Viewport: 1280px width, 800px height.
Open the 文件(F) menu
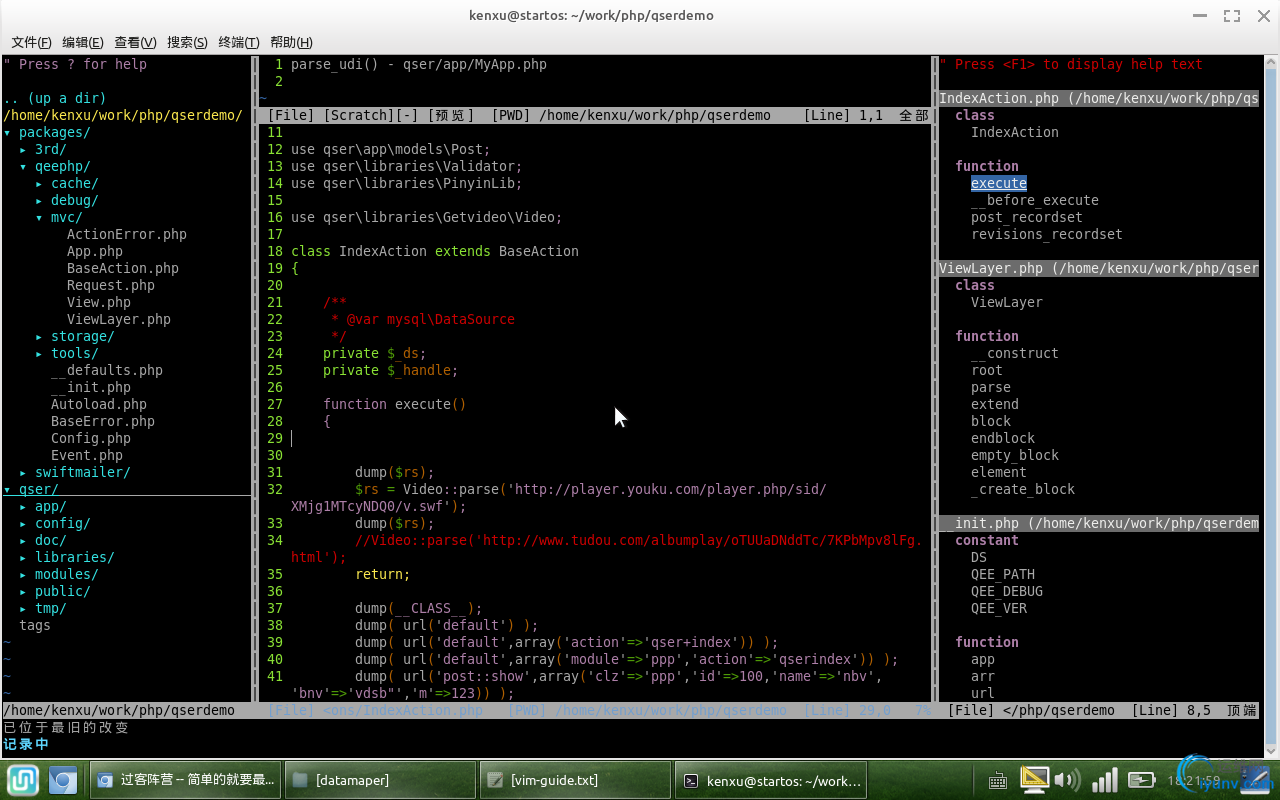point(32,42)
